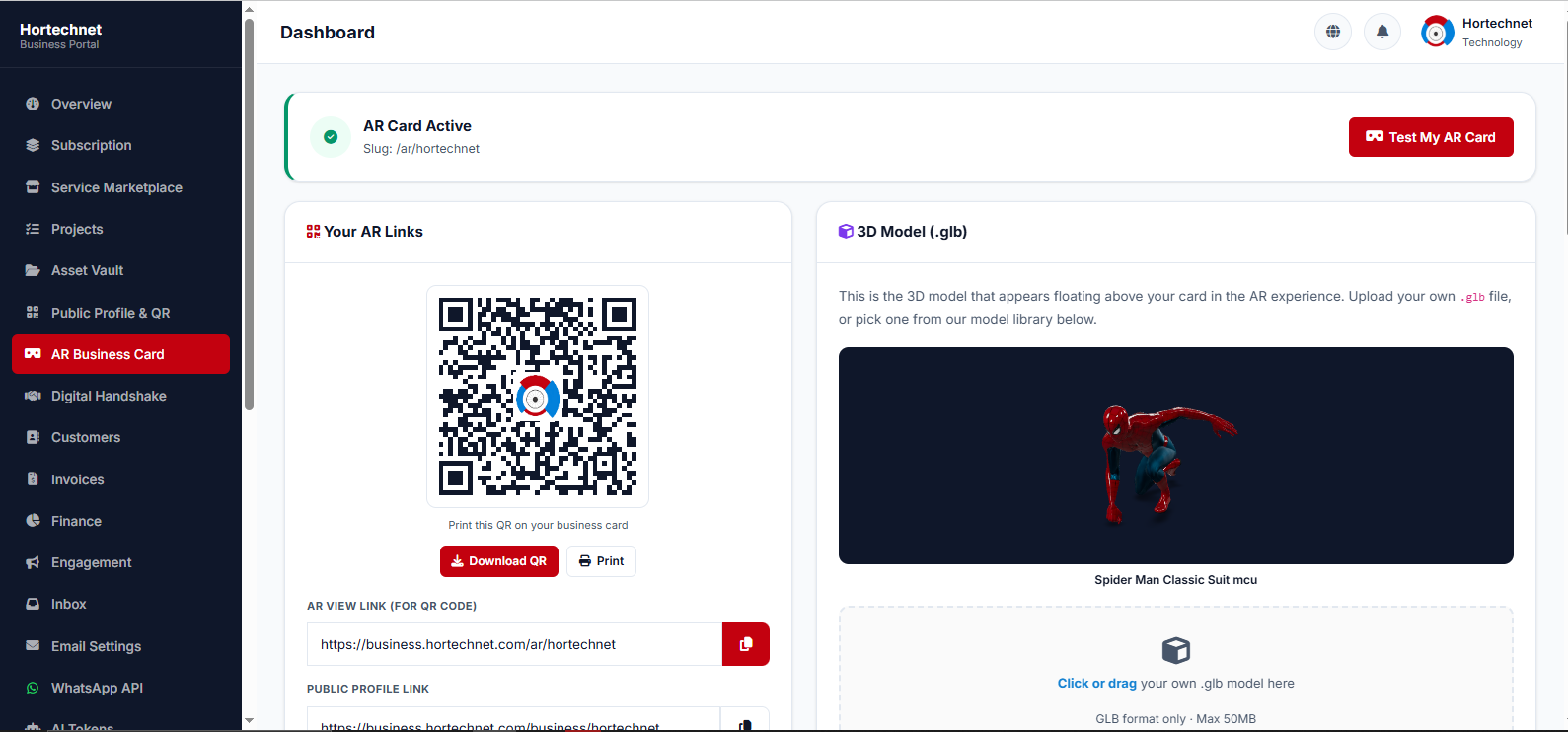Click the AR view link field

pos(514,644)
